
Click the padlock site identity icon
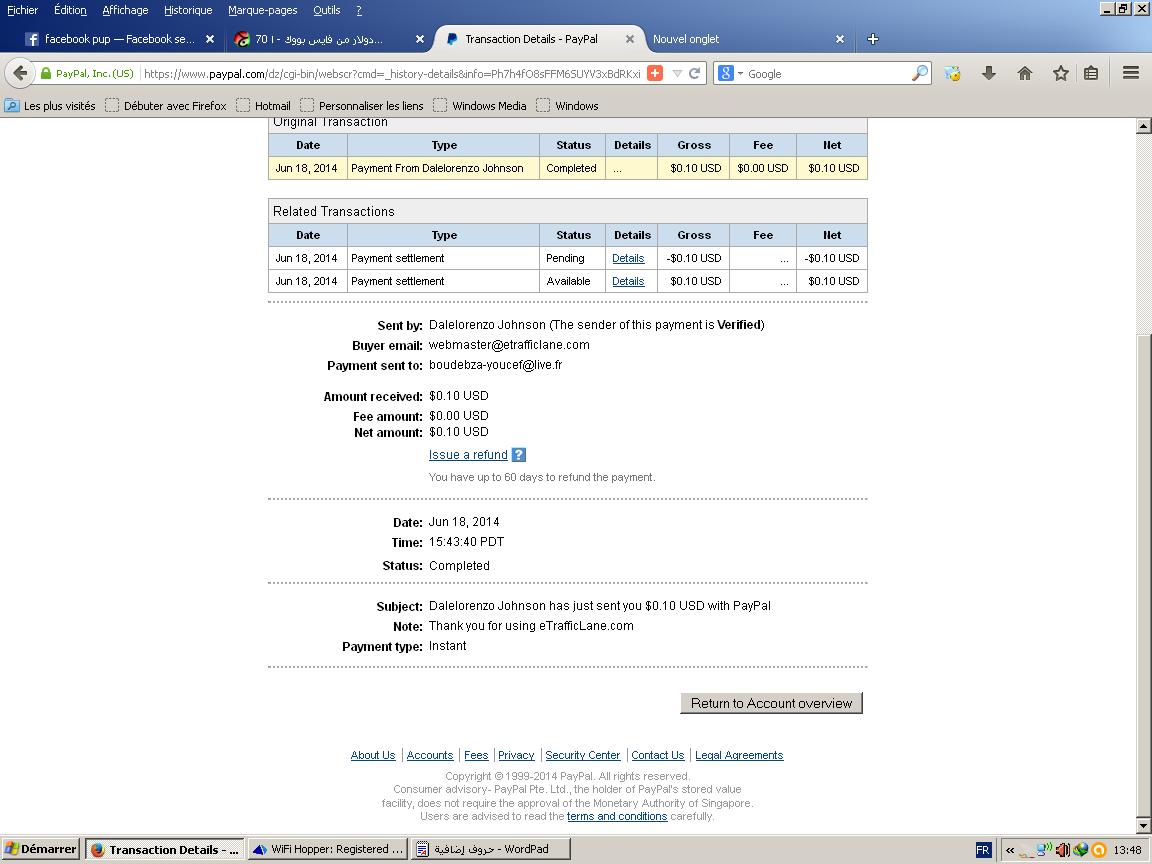(46, 73)
